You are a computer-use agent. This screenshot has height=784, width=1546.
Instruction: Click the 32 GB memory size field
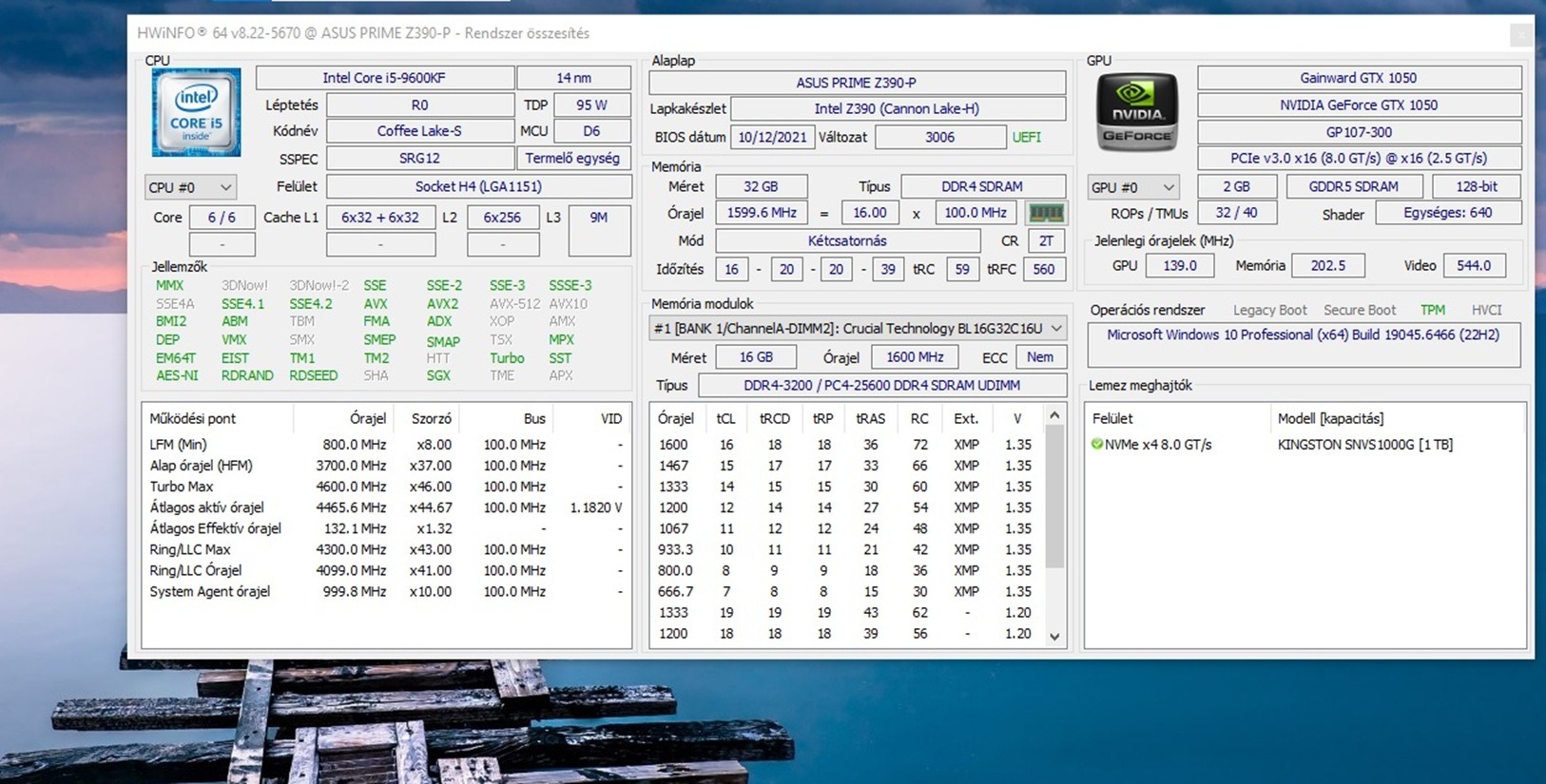coord(761,186)
